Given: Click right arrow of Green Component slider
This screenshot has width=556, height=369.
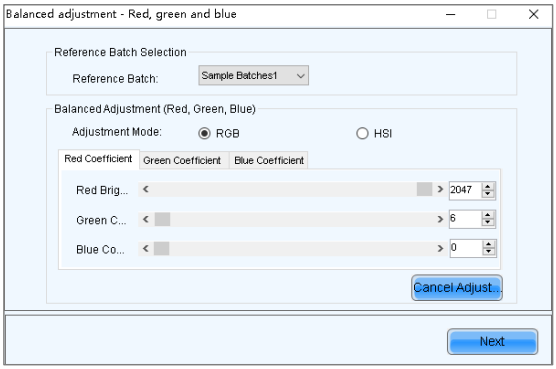Looking at the screenshot, I should [x=440, y=219].
